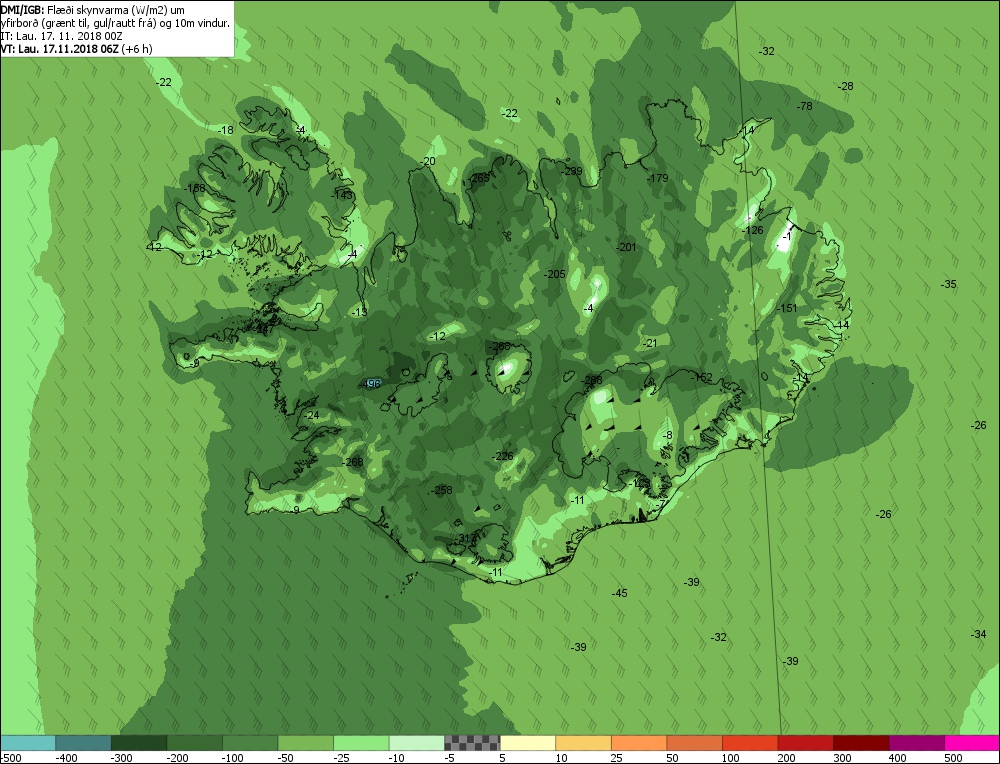This screenshot has width=1000, height=764.
Task: Select the orange swatch between 25 and 50
Action: coord(638,743)
